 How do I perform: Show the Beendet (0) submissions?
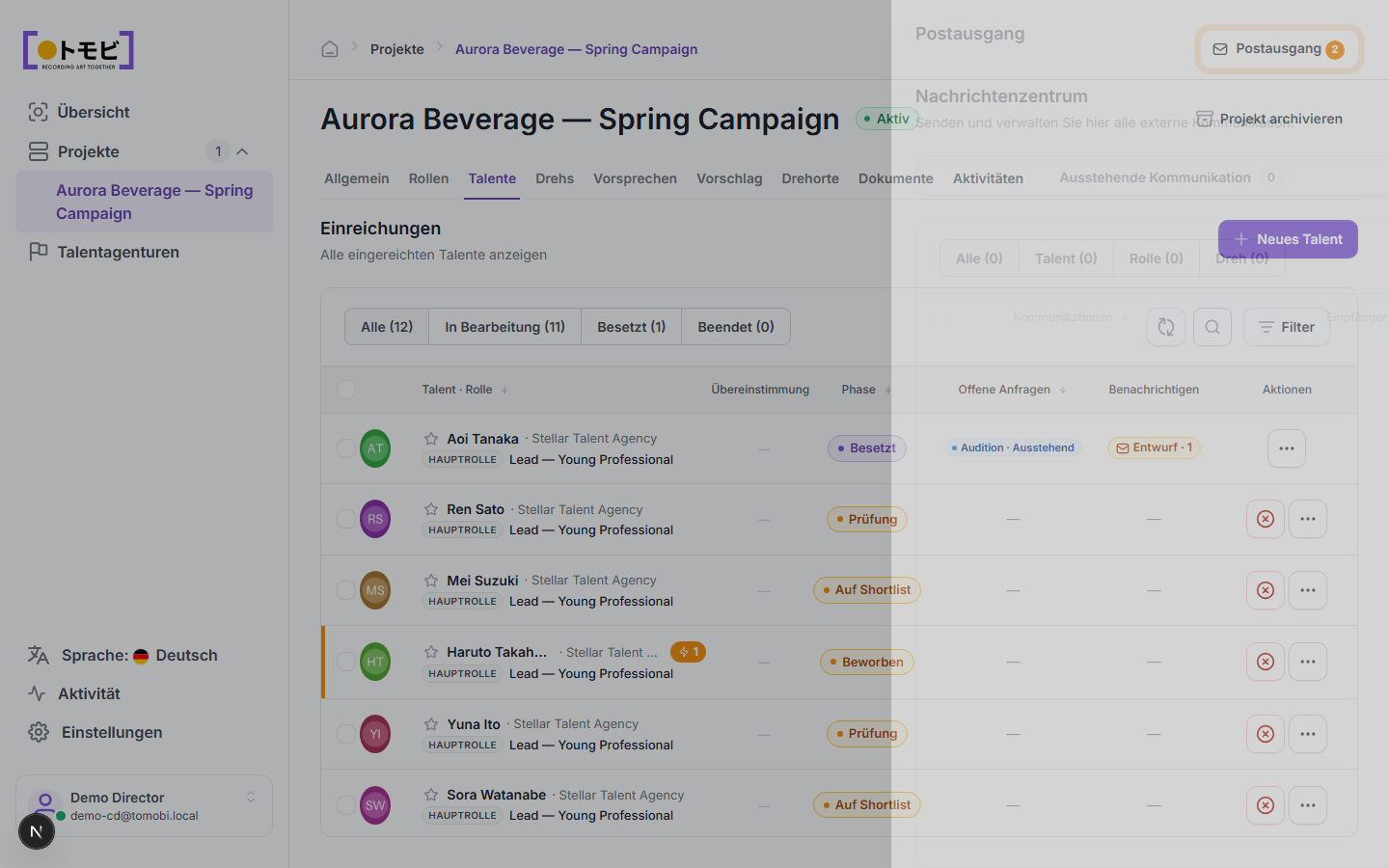click(x=736, y=327)
